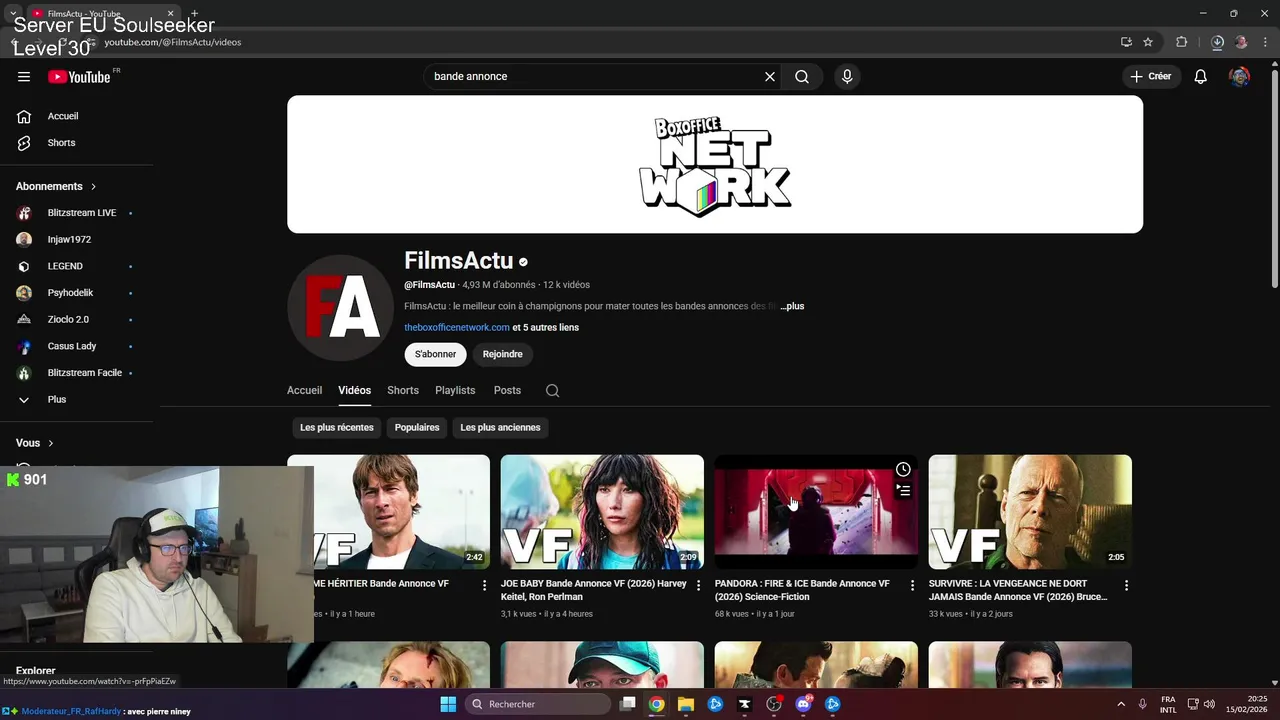
Task: Open the et 5 autres liens link
Action: pos(546,328)
